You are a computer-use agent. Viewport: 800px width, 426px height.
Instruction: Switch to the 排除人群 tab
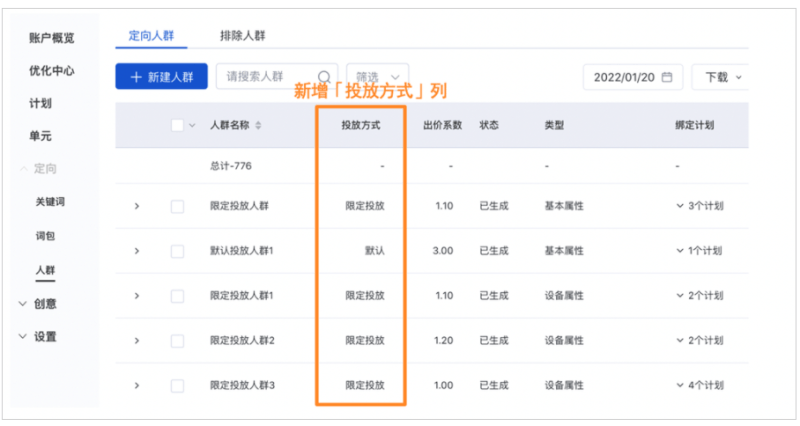click(242, 36)
